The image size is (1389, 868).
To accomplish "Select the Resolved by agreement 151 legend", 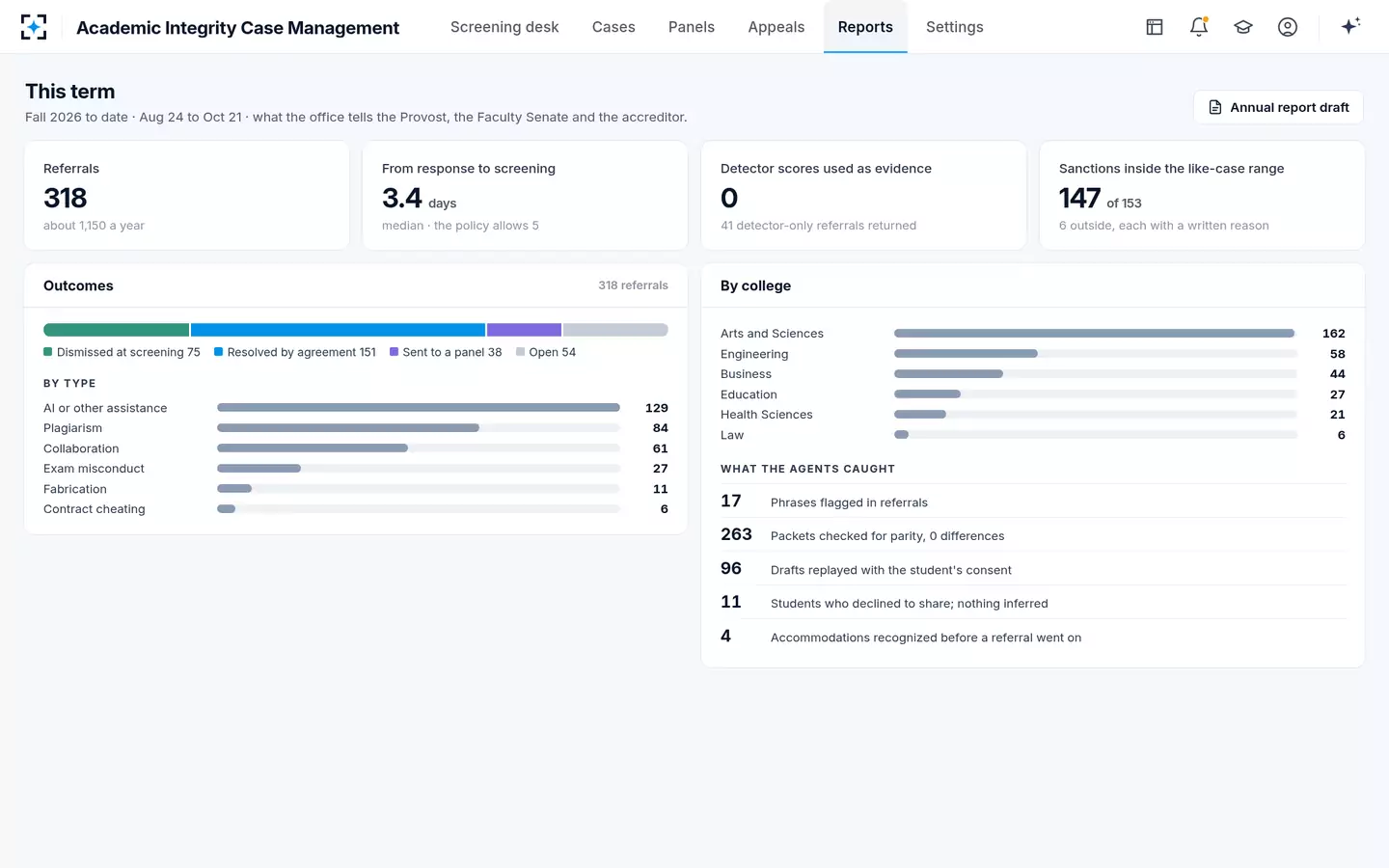I will pos(295,352).
